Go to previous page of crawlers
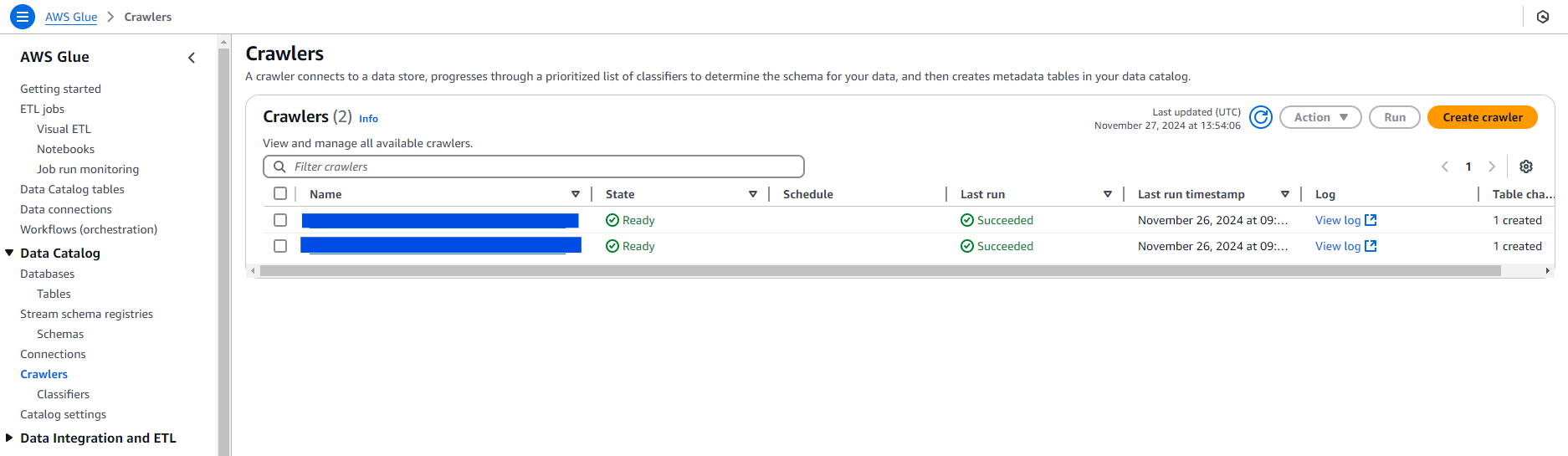Viewport: 1568px width, 456px height. [x=1445, y=167]
